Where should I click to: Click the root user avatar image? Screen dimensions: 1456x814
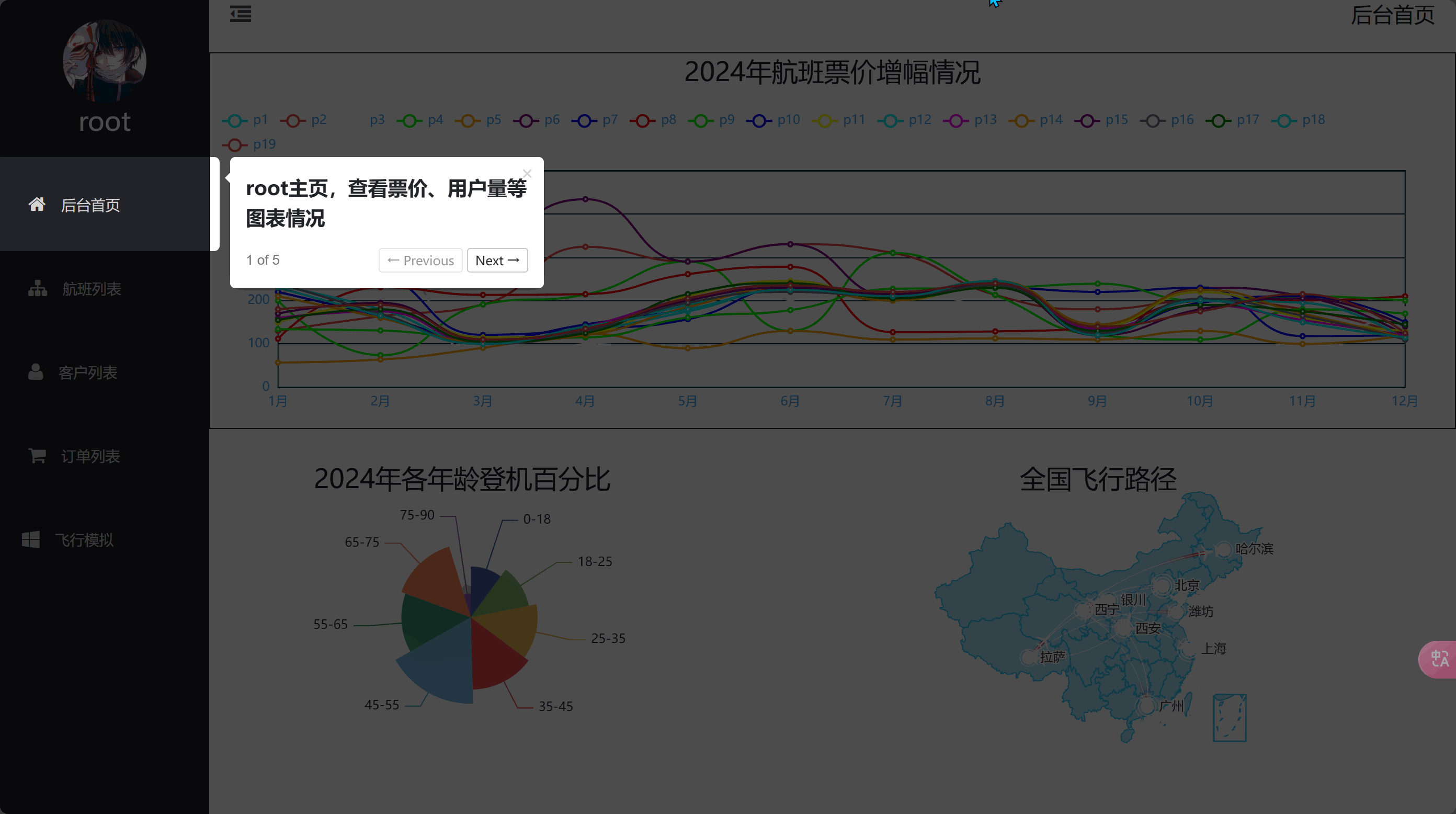click(x=105, y=61)
